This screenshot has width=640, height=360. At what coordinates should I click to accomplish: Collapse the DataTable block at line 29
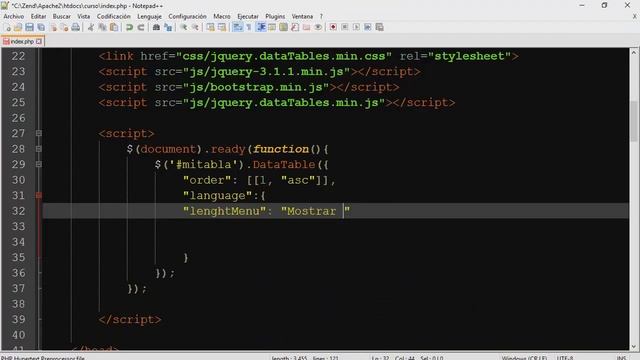pyautogui.click(x=39, y=164)
